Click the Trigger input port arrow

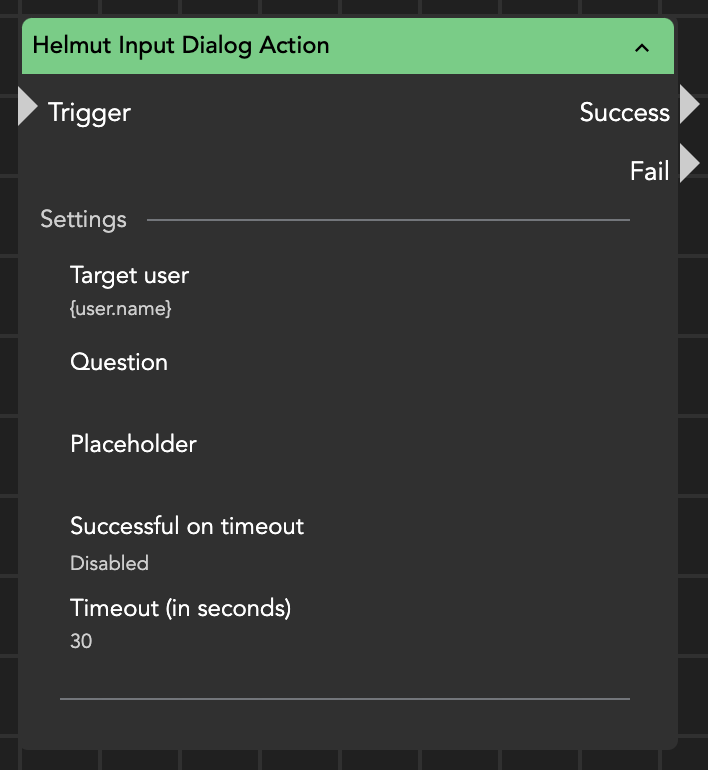27,107
